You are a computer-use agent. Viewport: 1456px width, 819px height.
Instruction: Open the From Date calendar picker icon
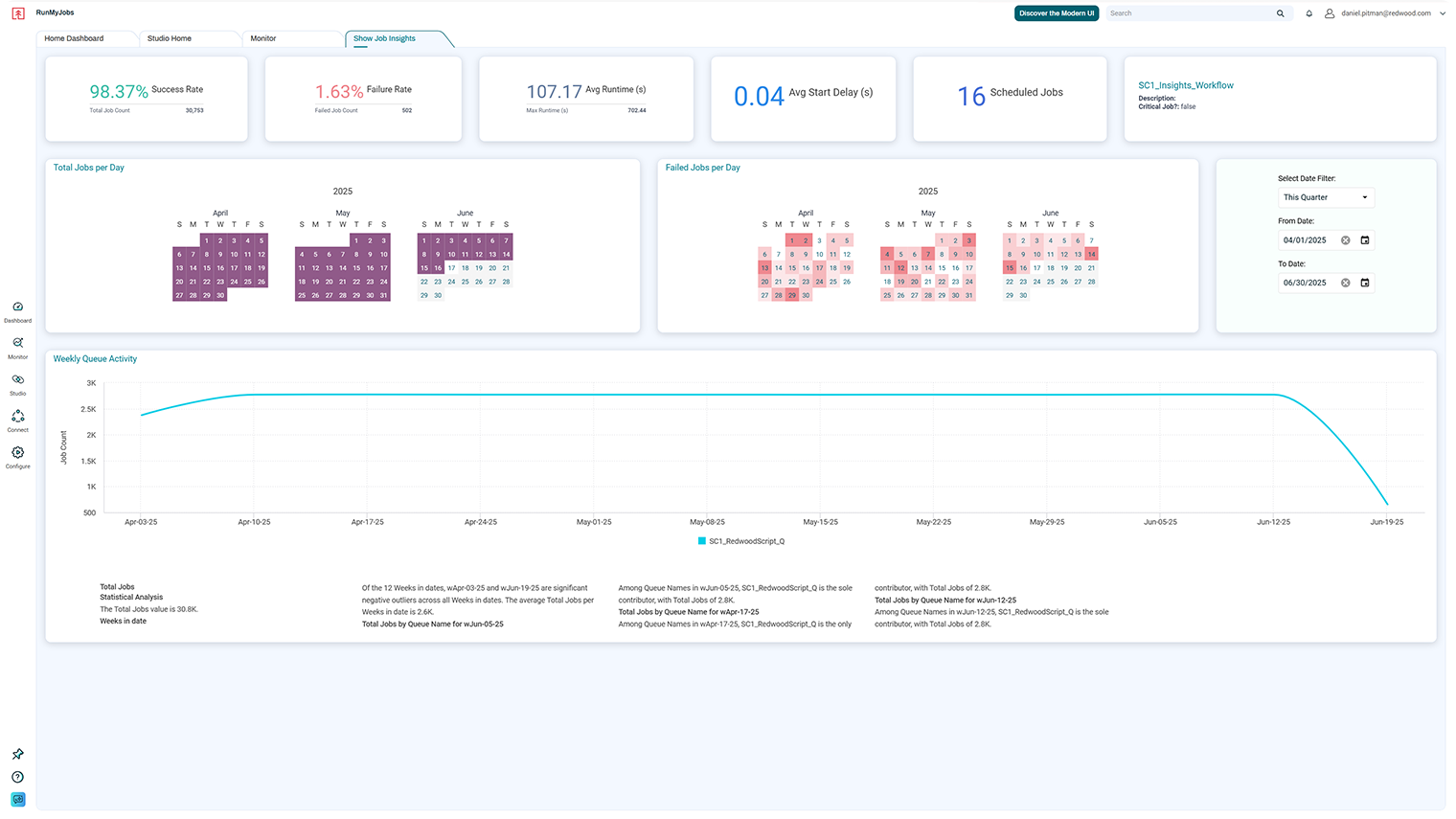coord(1364,239)
